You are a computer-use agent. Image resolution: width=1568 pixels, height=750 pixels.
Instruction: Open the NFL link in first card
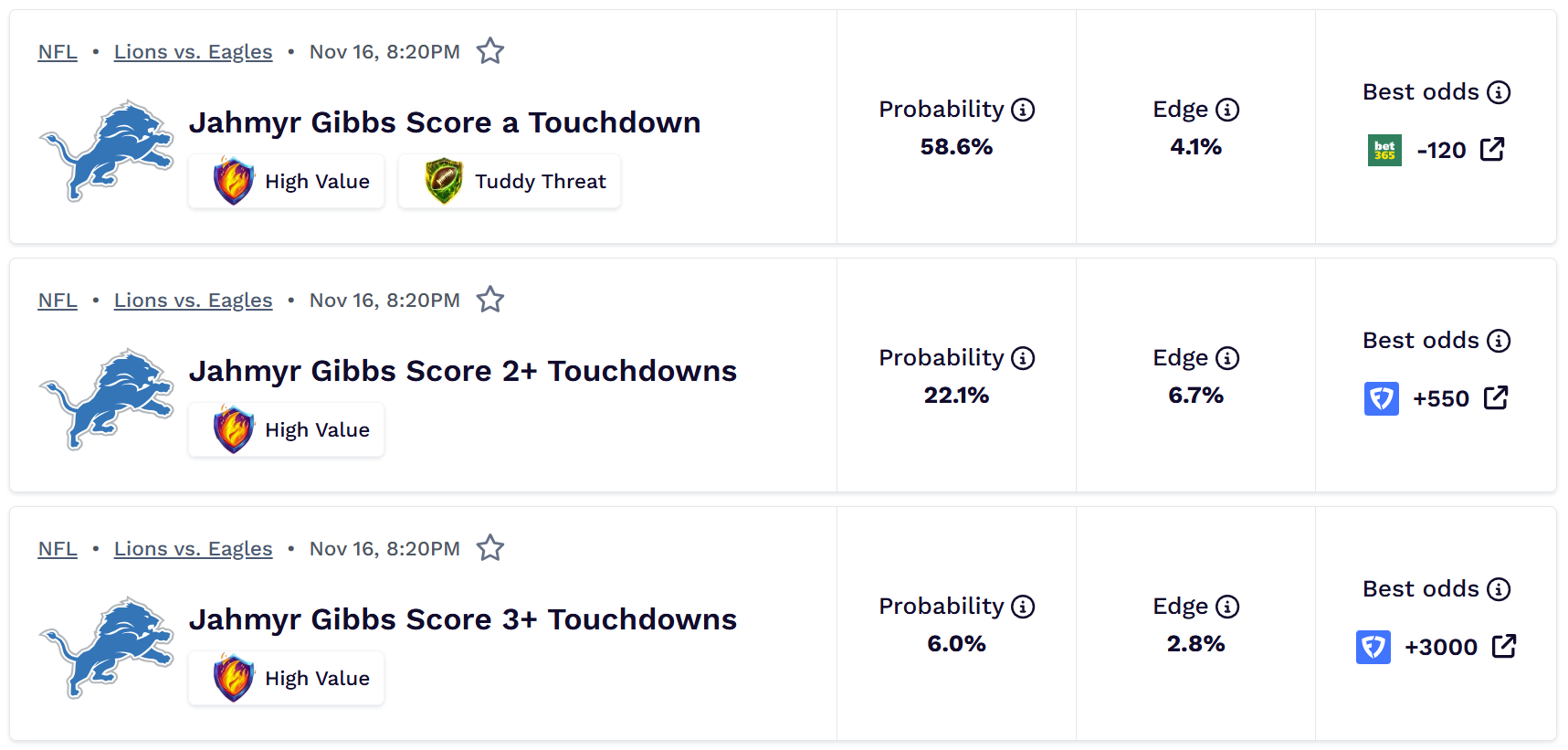[58, 52]
